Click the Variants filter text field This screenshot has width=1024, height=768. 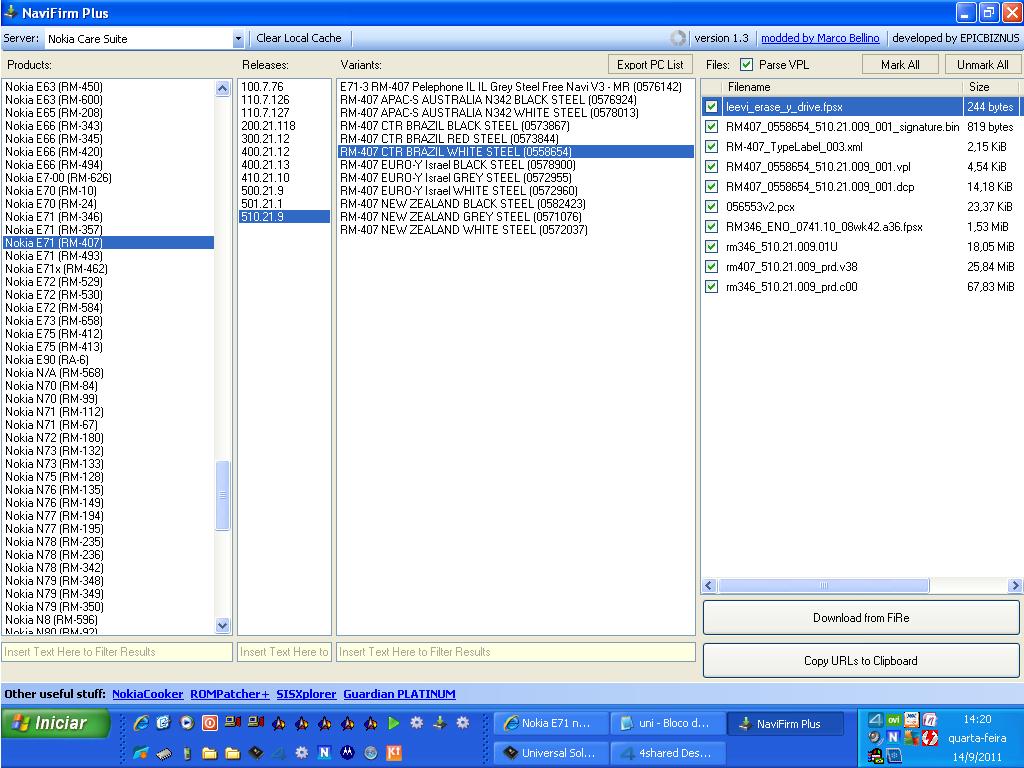[516, 652]
